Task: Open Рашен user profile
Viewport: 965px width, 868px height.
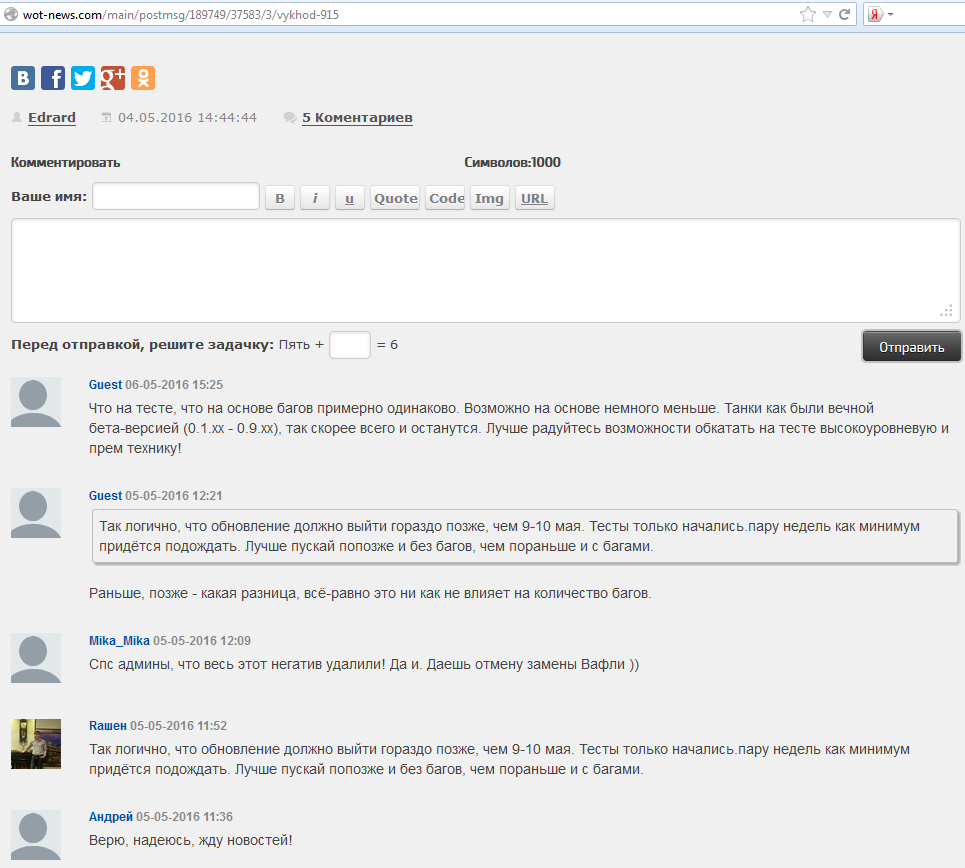Action: [x=108, y=726]
